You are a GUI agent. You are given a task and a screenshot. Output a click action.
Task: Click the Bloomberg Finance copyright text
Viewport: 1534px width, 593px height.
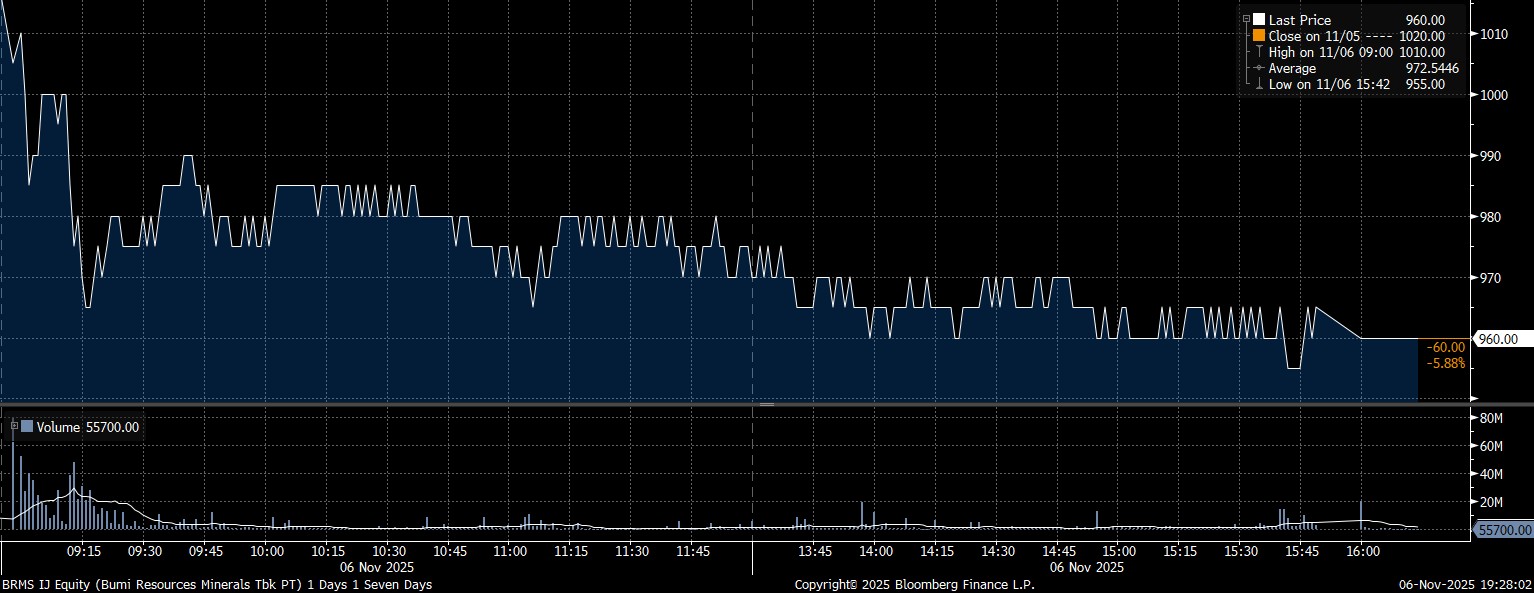(914, 584)
